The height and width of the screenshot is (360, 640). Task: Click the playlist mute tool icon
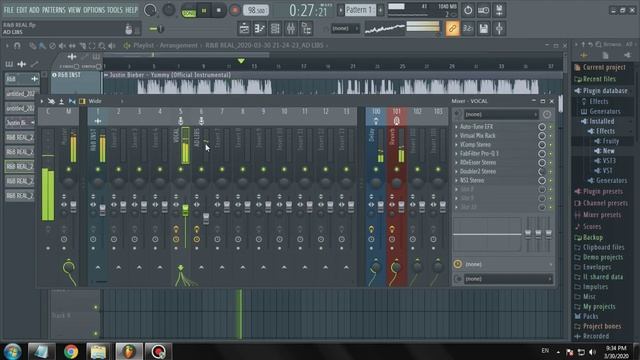click(x=62, y=46)
